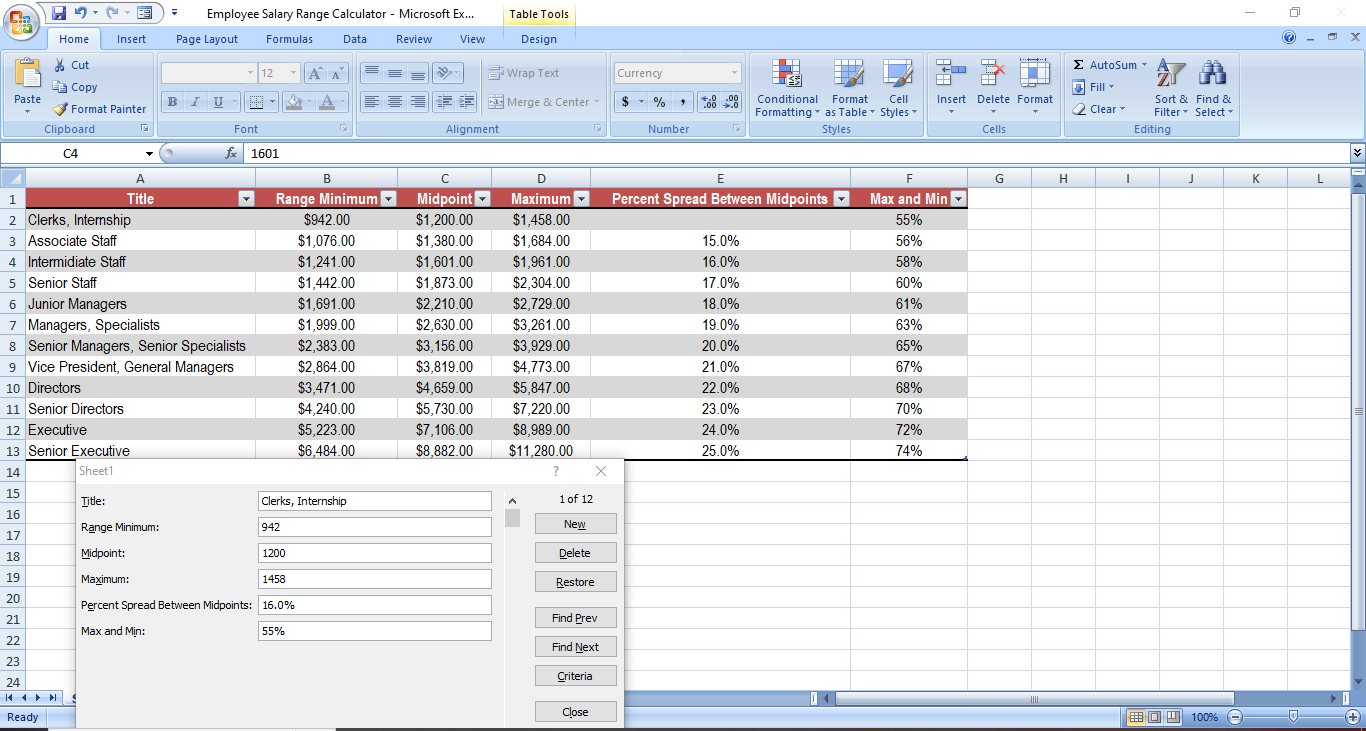Toggle Underline formatting
The height and width of the screenshot is (731, 1366).
(217, 102)
